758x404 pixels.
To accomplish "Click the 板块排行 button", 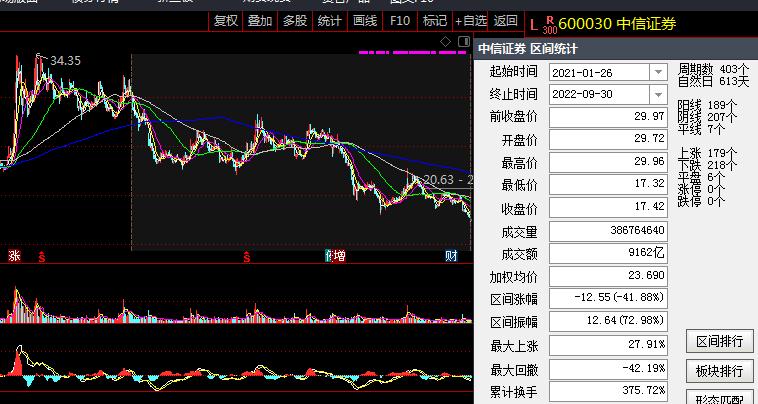I will [x=720, y=371].
